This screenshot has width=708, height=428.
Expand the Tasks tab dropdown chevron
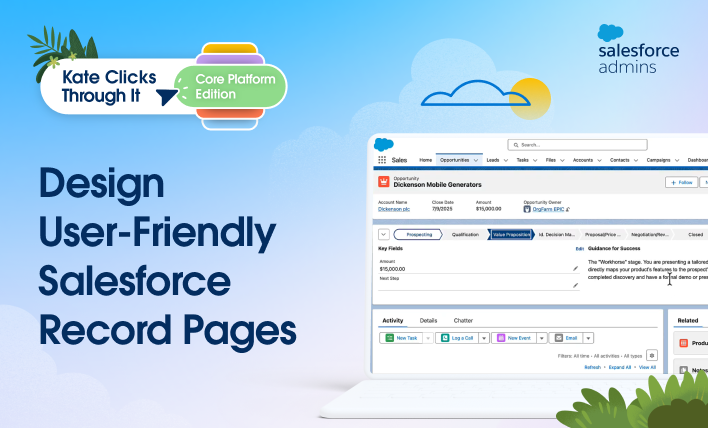pos(535,160)
